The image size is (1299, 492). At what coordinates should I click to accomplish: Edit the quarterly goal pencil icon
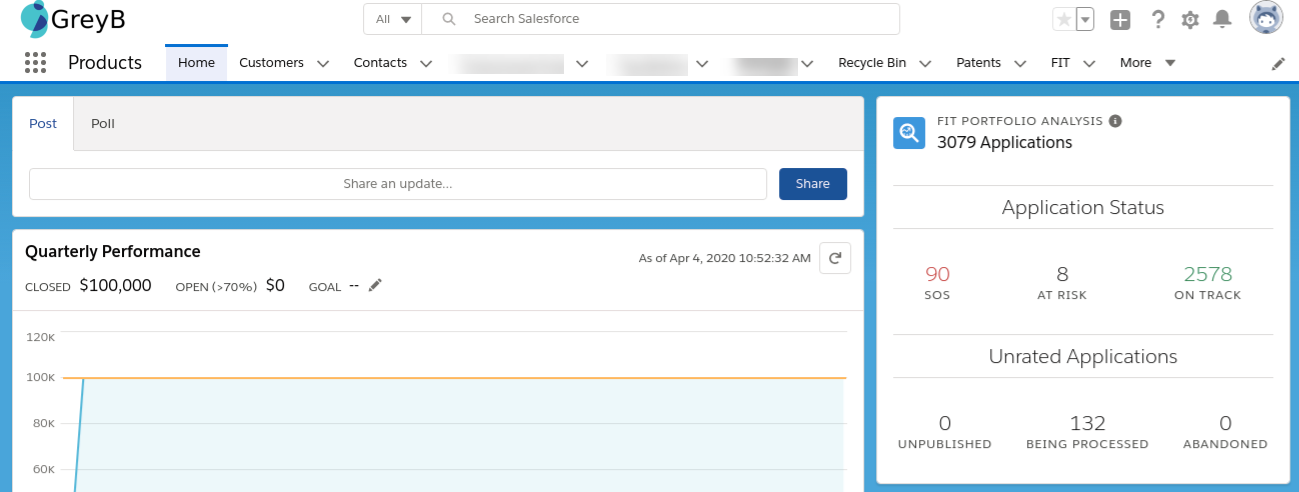[x=375, y=286]
